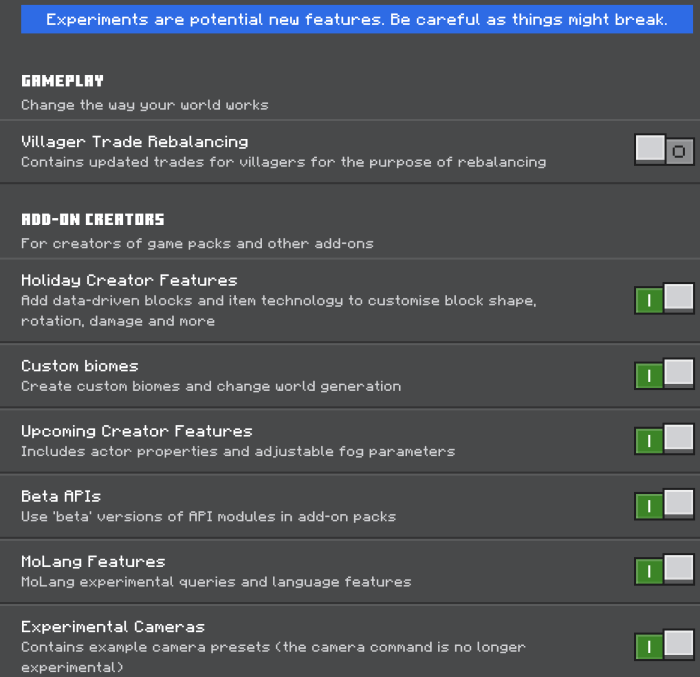Enable the Villager Trade Rebalancing toggle
Screen dimensions: 700x677
click(x=664, y=151)
